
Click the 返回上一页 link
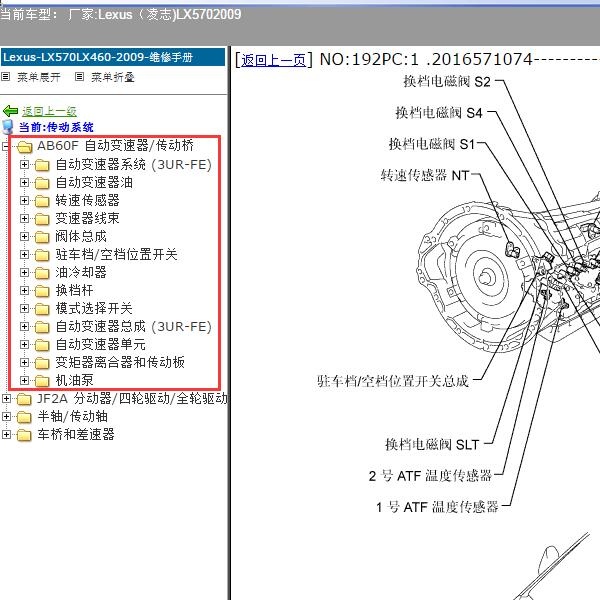click(x=273, y=60)
